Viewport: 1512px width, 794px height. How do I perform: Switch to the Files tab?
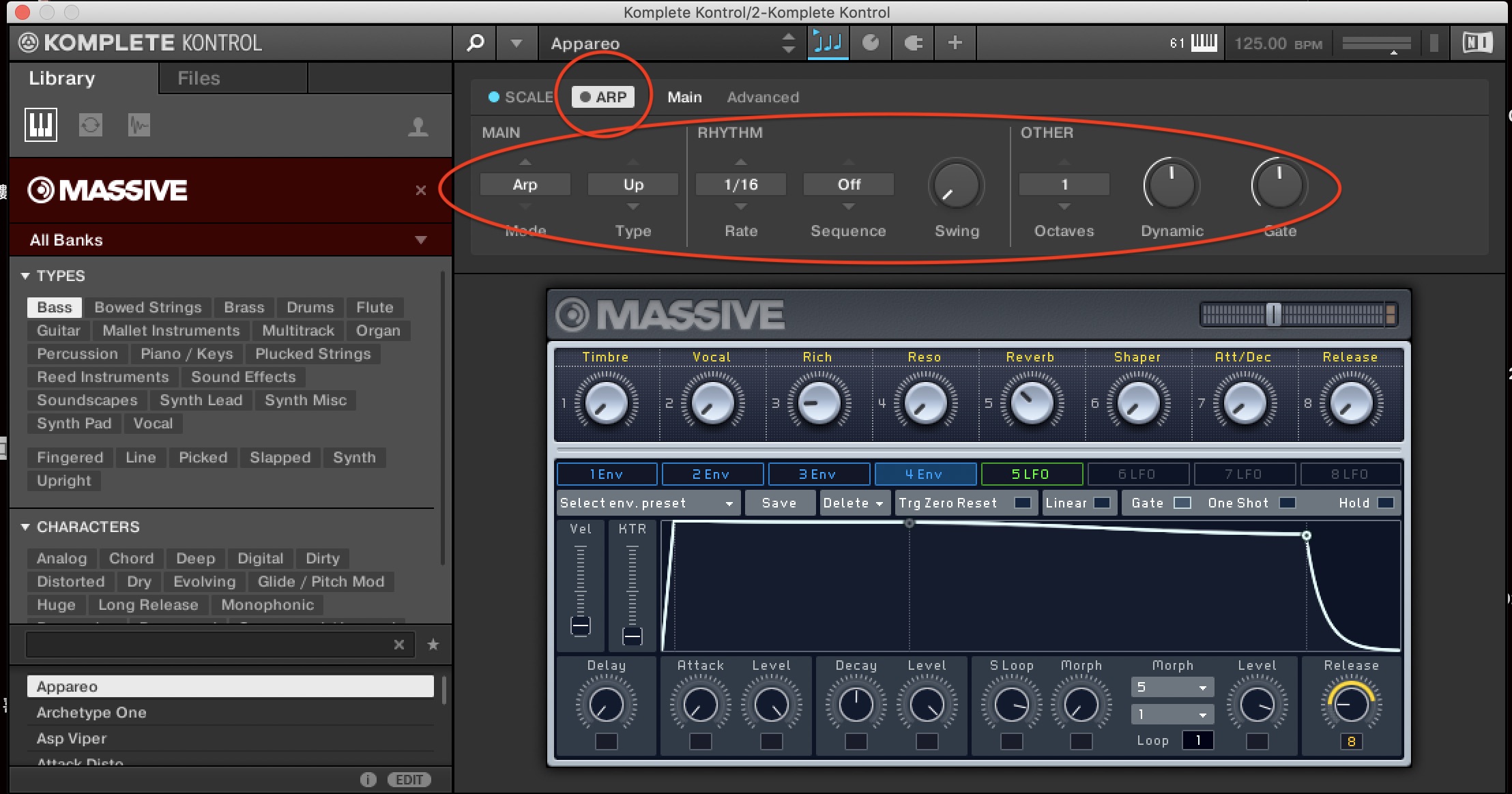click(x=199, y=78)
